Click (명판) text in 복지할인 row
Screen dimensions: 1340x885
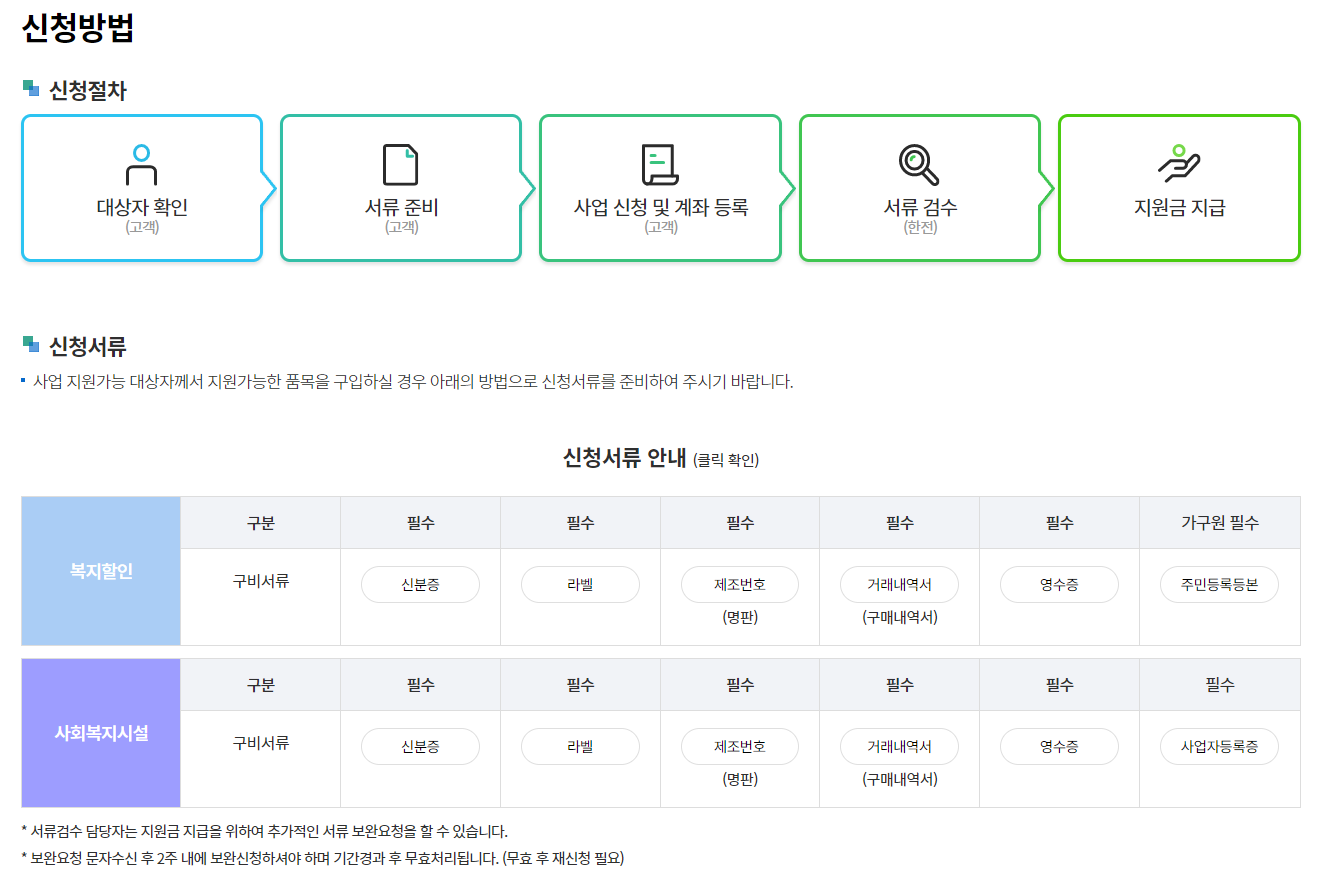coord(740,618)
